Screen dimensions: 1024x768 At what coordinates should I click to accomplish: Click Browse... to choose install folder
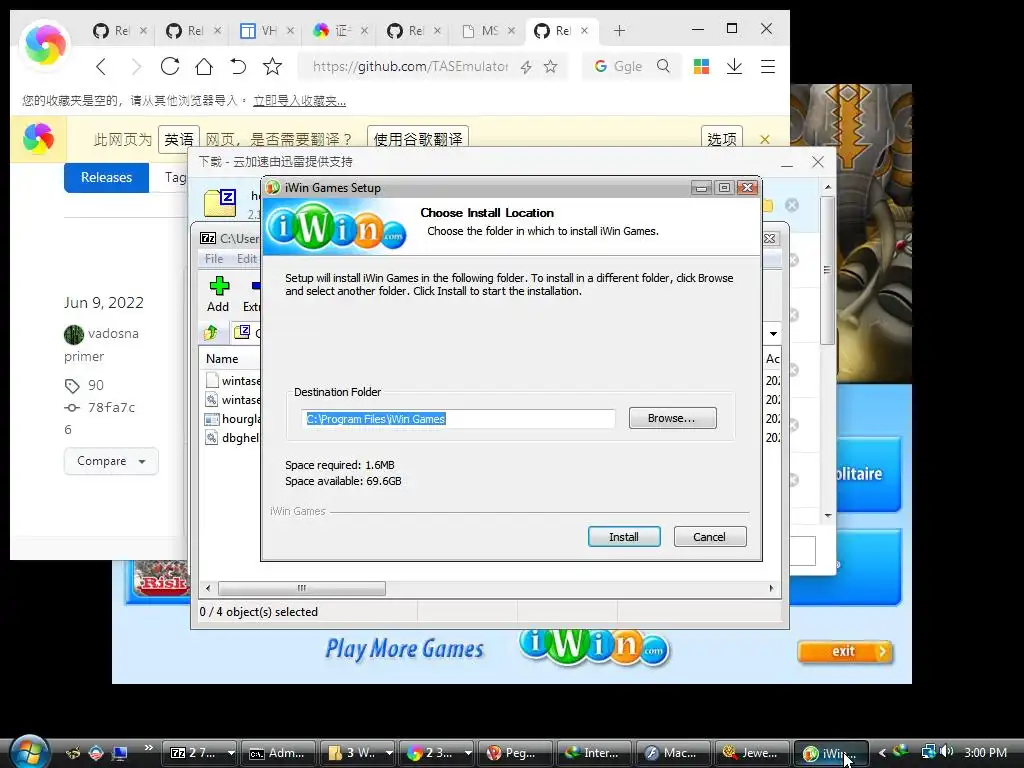(672, 418)
